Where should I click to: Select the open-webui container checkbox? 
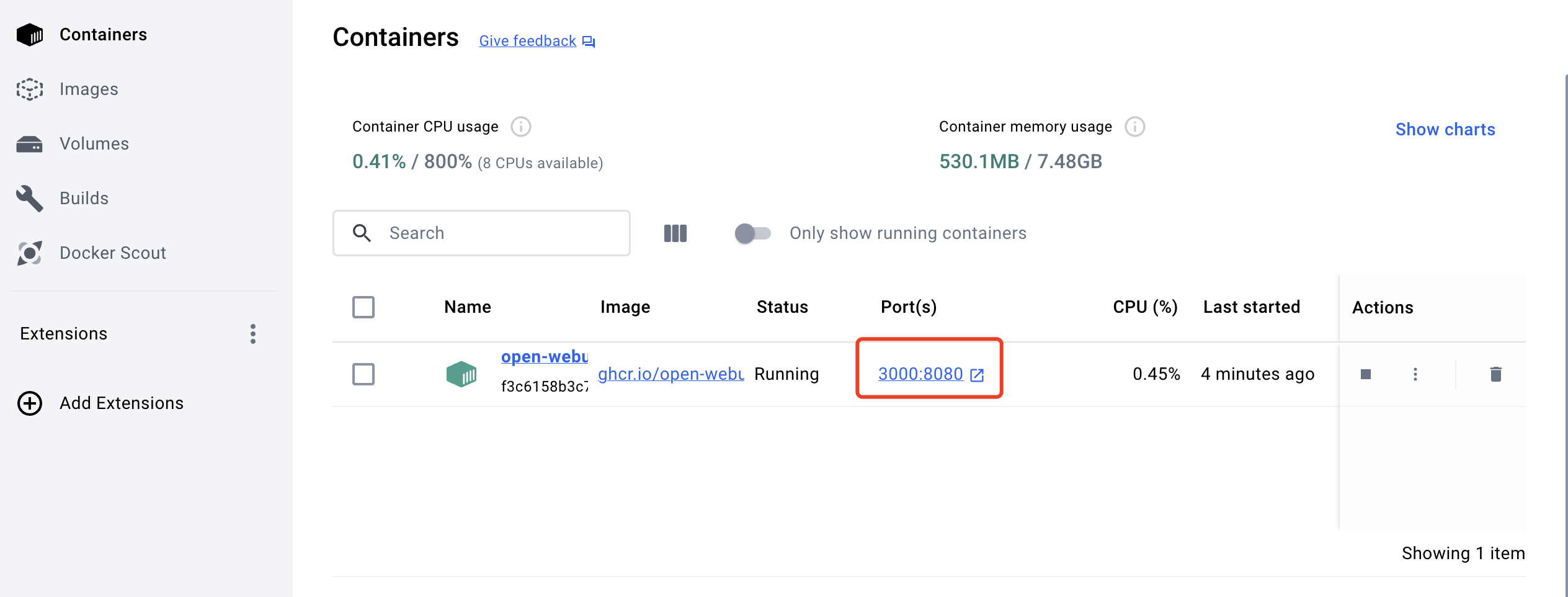[363, 374]
